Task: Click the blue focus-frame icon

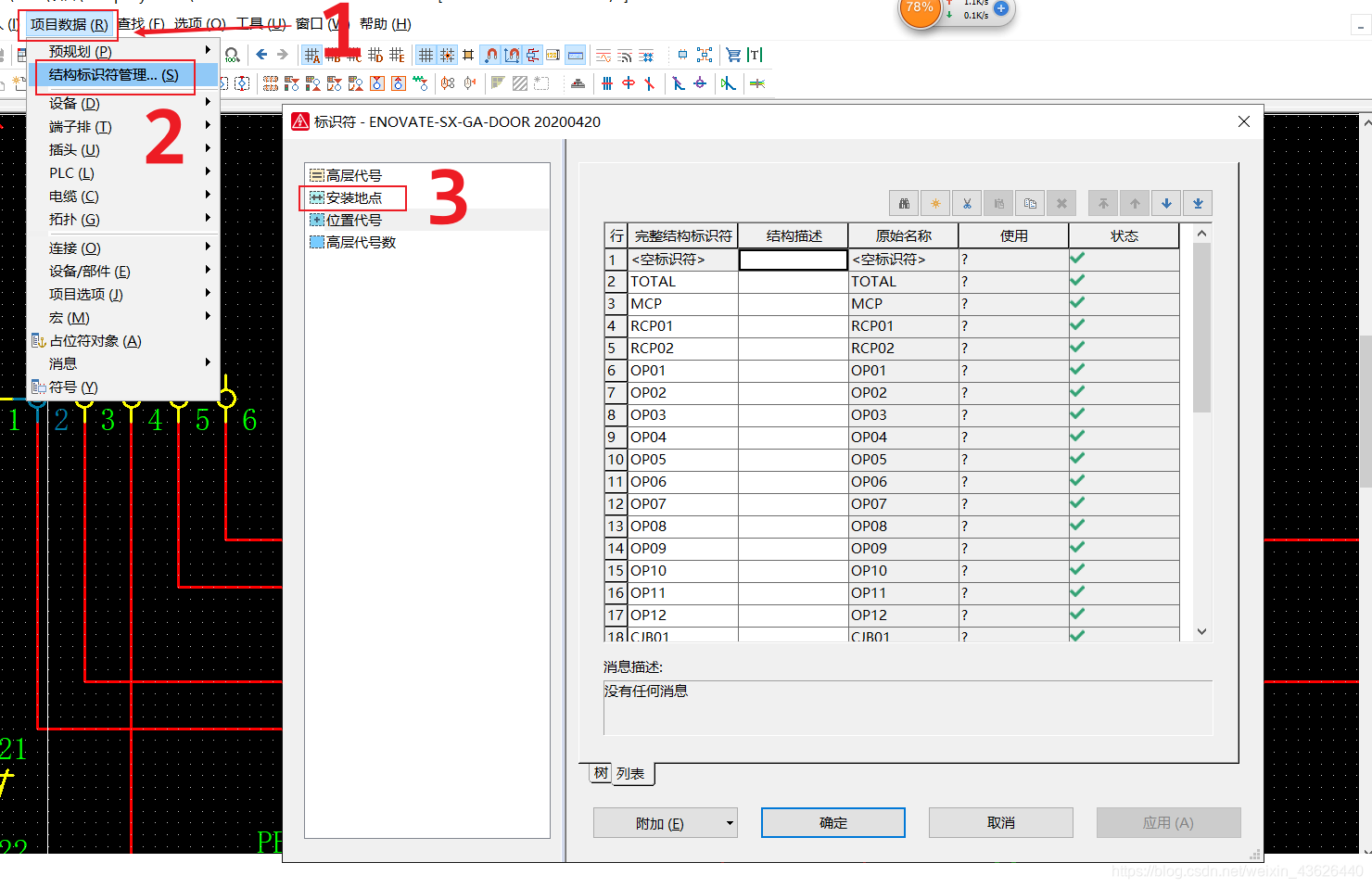Action: (x=705, y=55)
